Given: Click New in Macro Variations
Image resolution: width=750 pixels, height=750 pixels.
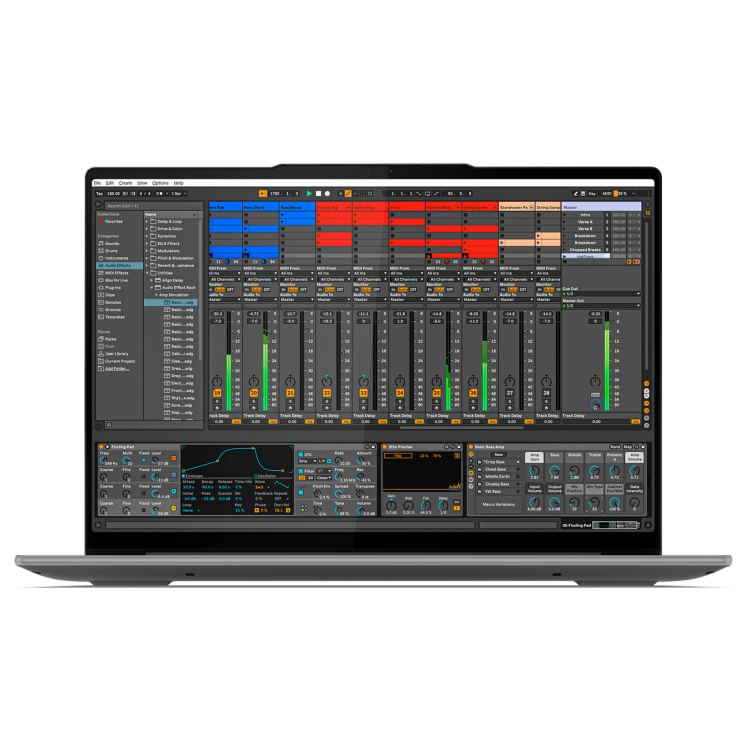Looking at the screenshot, I should click(x=498, y=454).
